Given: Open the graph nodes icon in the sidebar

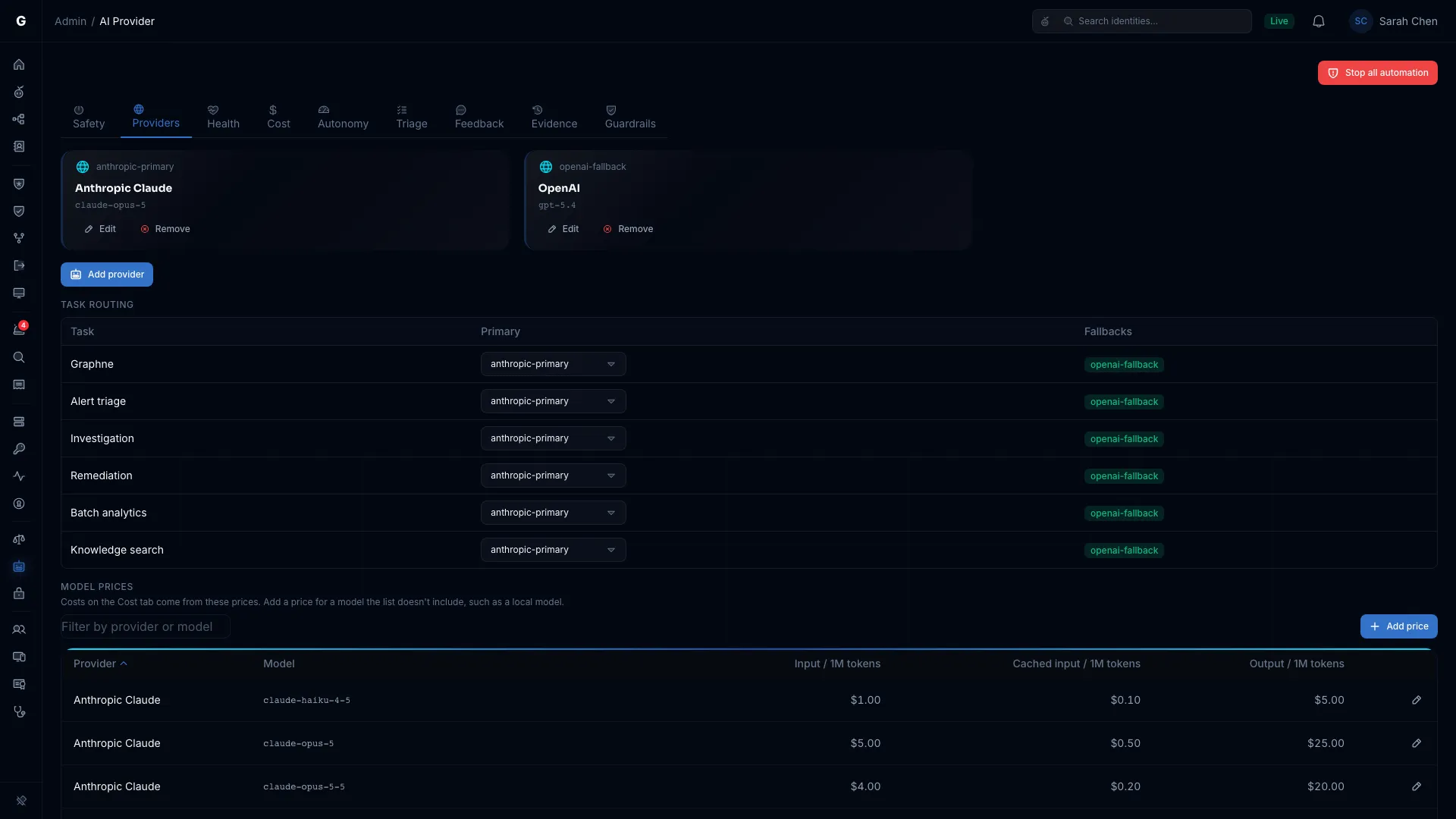Looking at the screenshot, I should tap(19, 119).
